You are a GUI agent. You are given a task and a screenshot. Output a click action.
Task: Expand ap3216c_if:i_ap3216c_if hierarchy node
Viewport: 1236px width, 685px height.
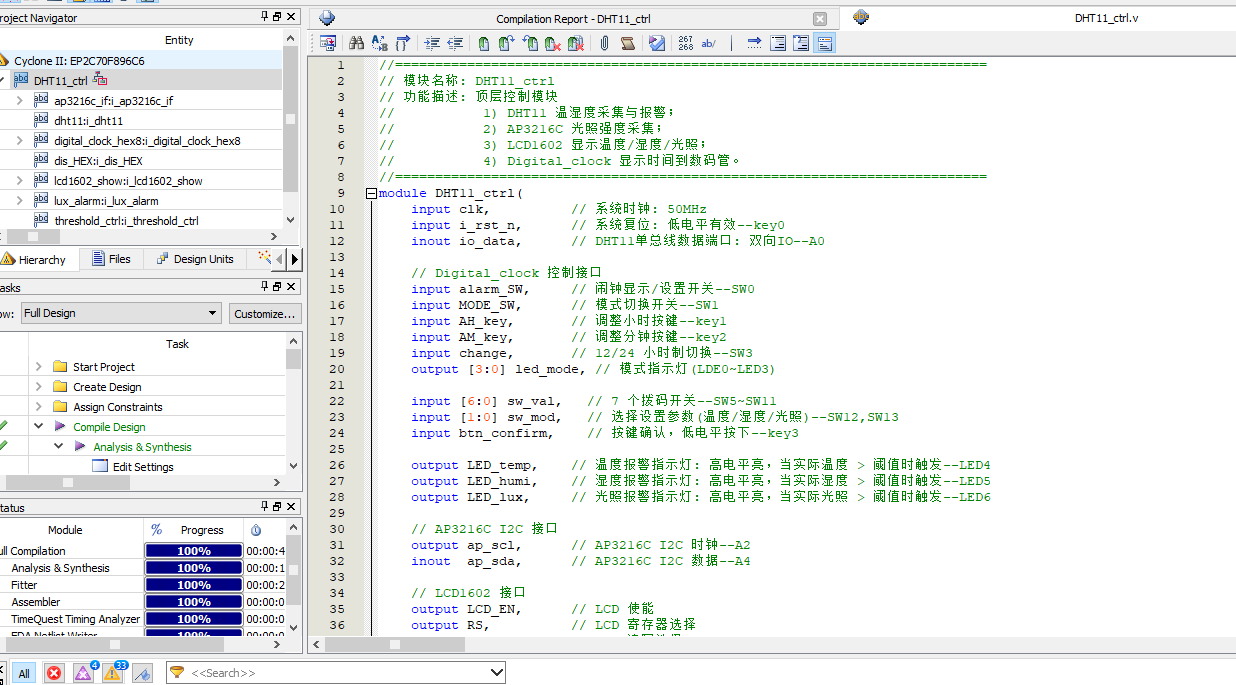(20, 100)
